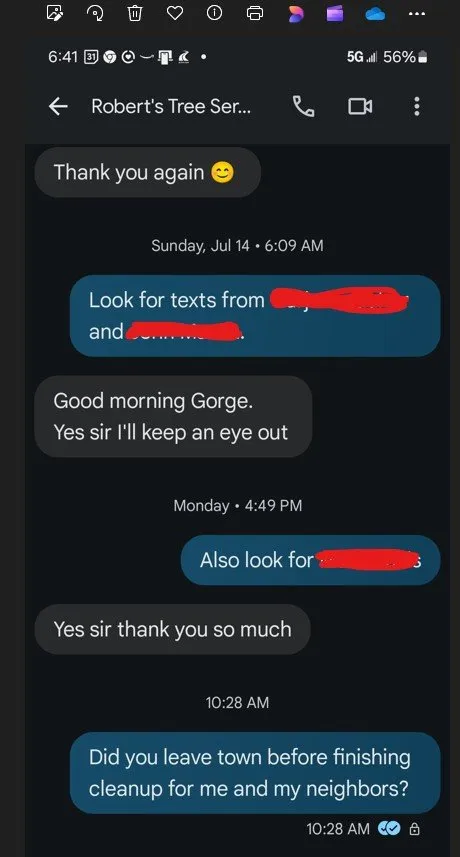Select the 'Did you leave town' message bubble
Screen dimensions: 460x857
click(x=255, y=773)
